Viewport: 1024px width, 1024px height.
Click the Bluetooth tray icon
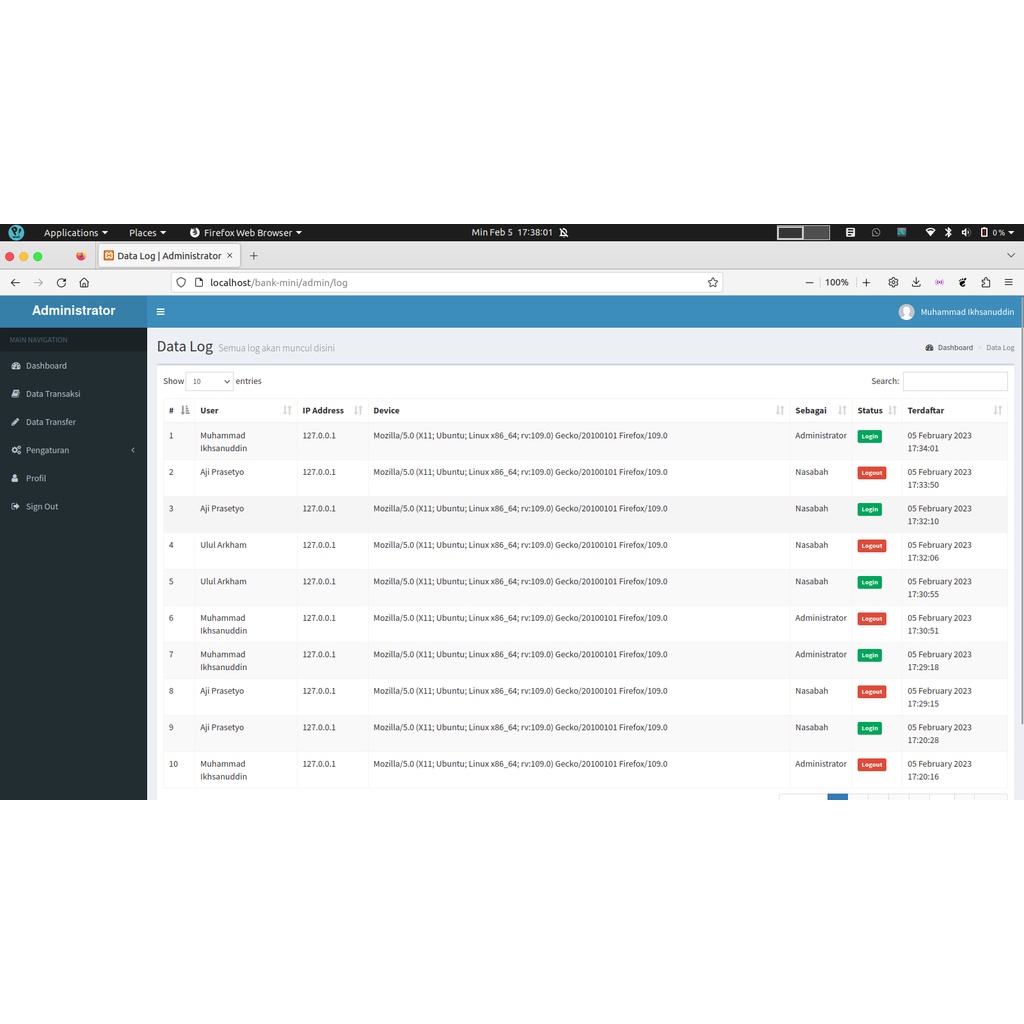(948, 232)
